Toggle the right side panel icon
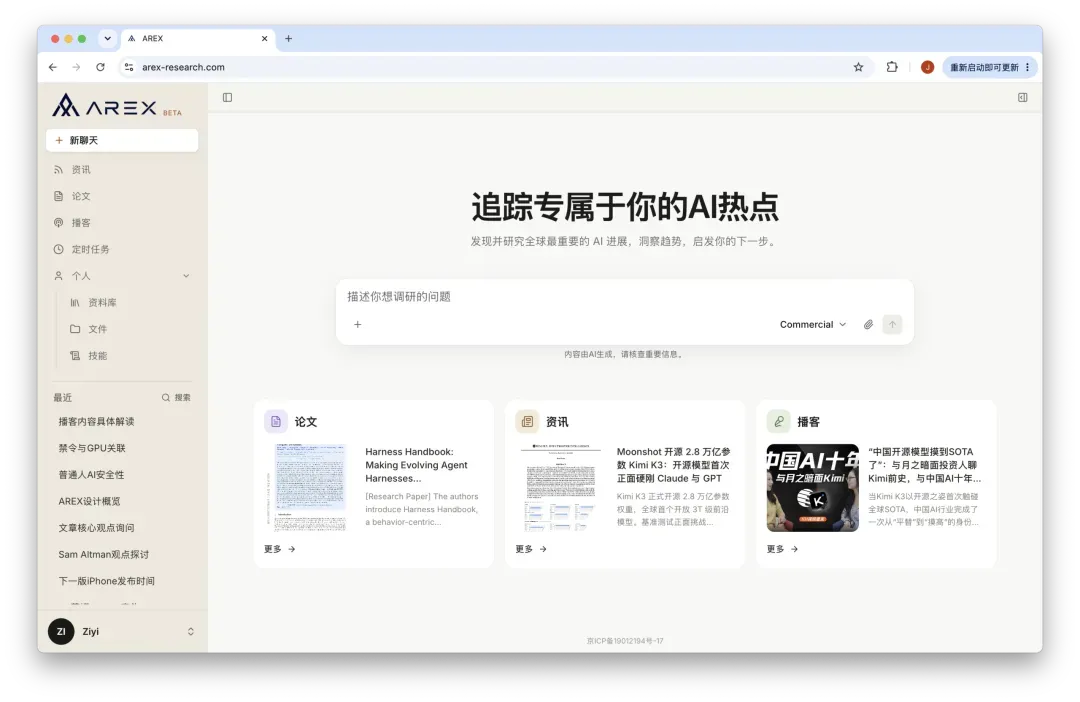Viewport: 1080px width, 702px height. coord(1023,98)
